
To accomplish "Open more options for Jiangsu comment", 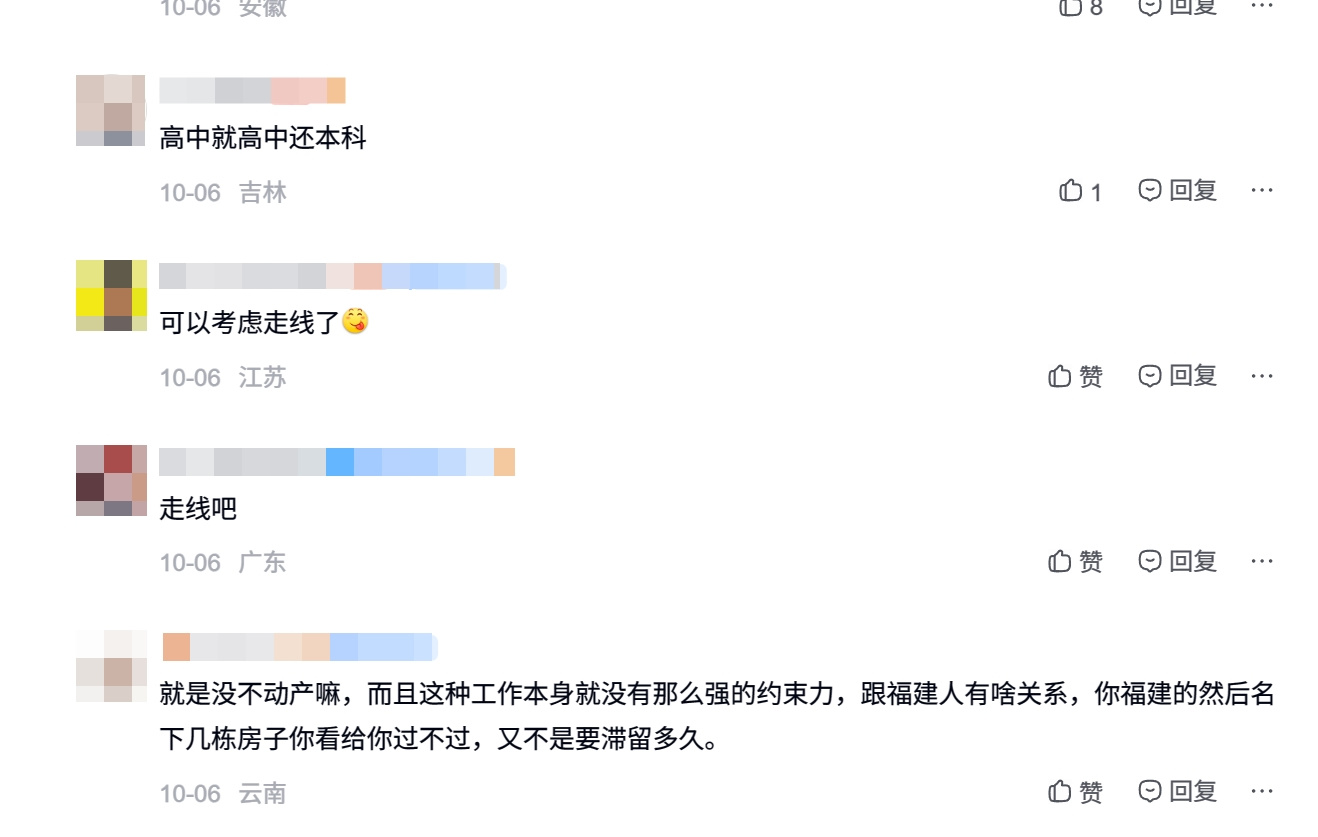I will click(x=1262, y=376).
